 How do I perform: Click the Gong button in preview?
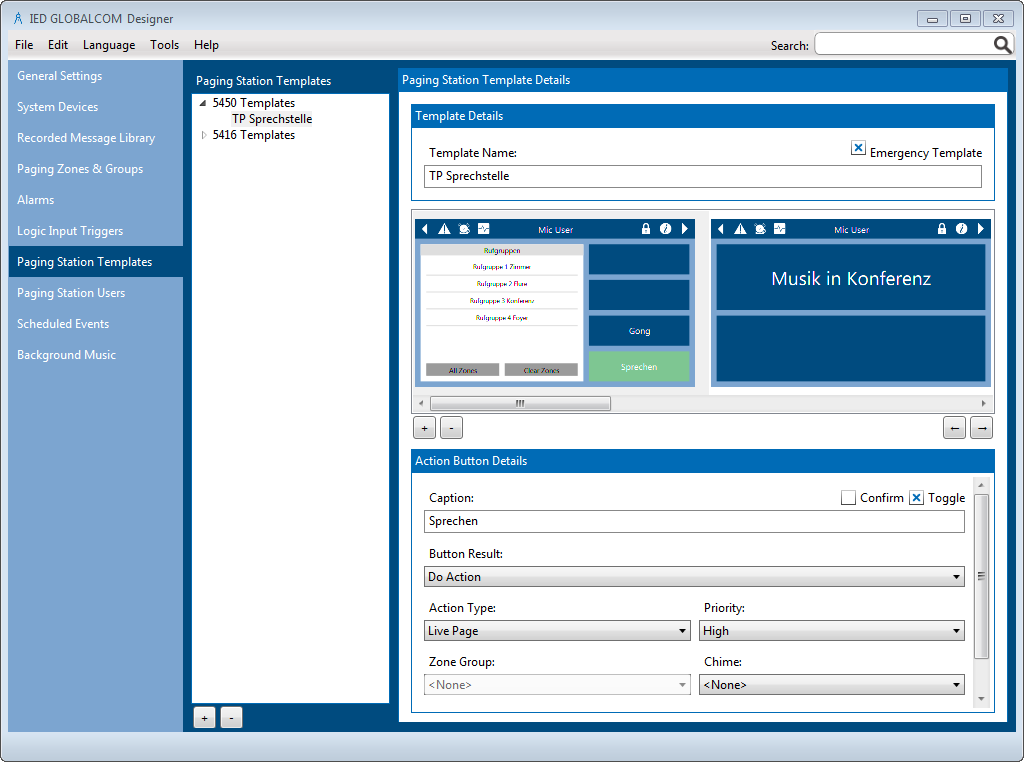pyautogui.click(x=639, y=331)
